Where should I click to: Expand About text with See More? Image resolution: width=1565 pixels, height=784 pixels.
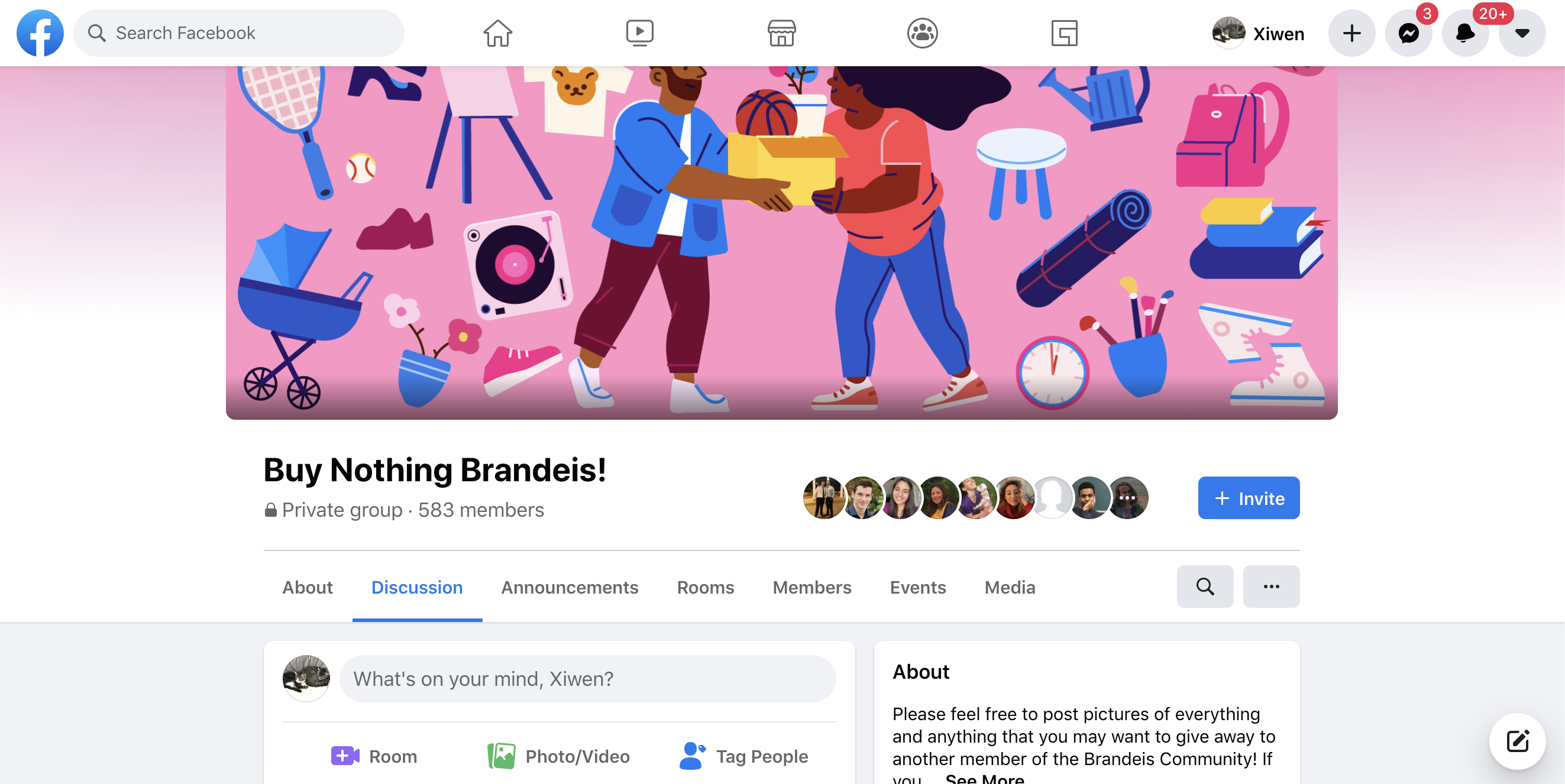click(x=984, y=777)
